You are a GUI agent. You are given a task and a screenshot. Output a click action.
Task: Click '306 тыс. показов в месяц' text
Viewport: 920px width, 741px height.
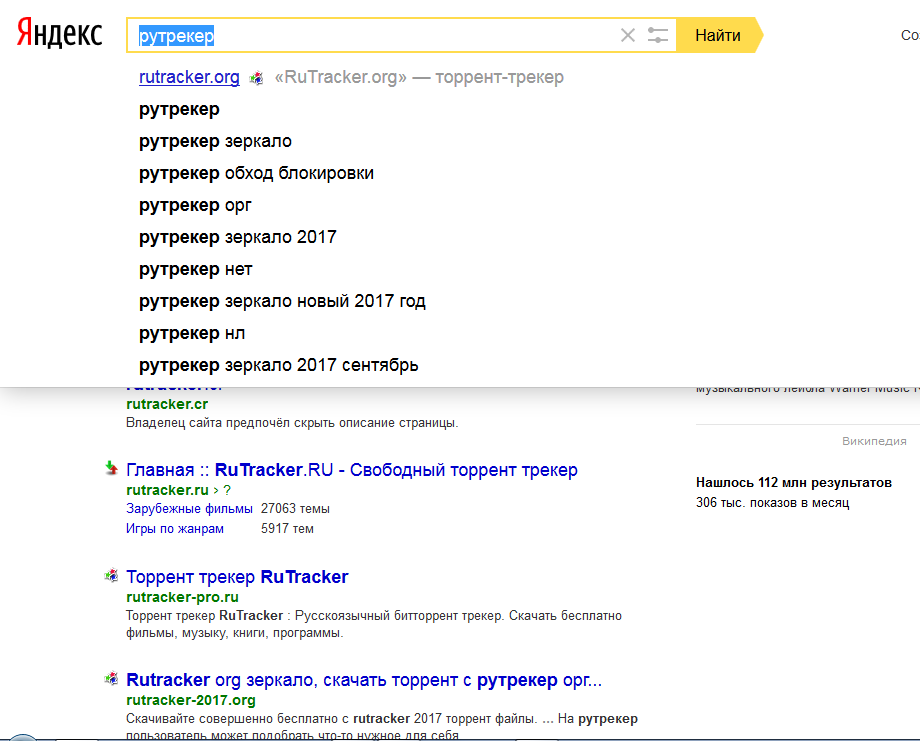[x=773, y=502]
